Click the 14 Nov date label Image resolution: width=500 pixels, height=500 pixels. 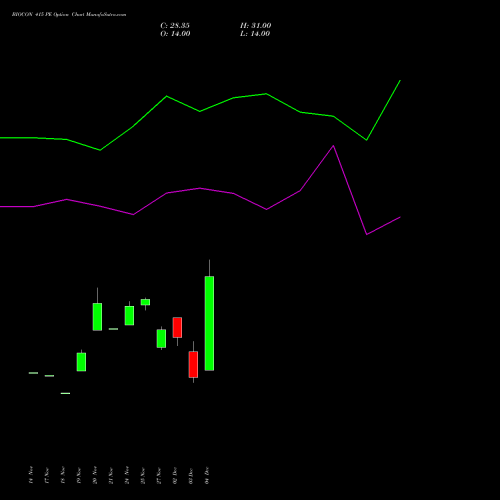[31, 475]
